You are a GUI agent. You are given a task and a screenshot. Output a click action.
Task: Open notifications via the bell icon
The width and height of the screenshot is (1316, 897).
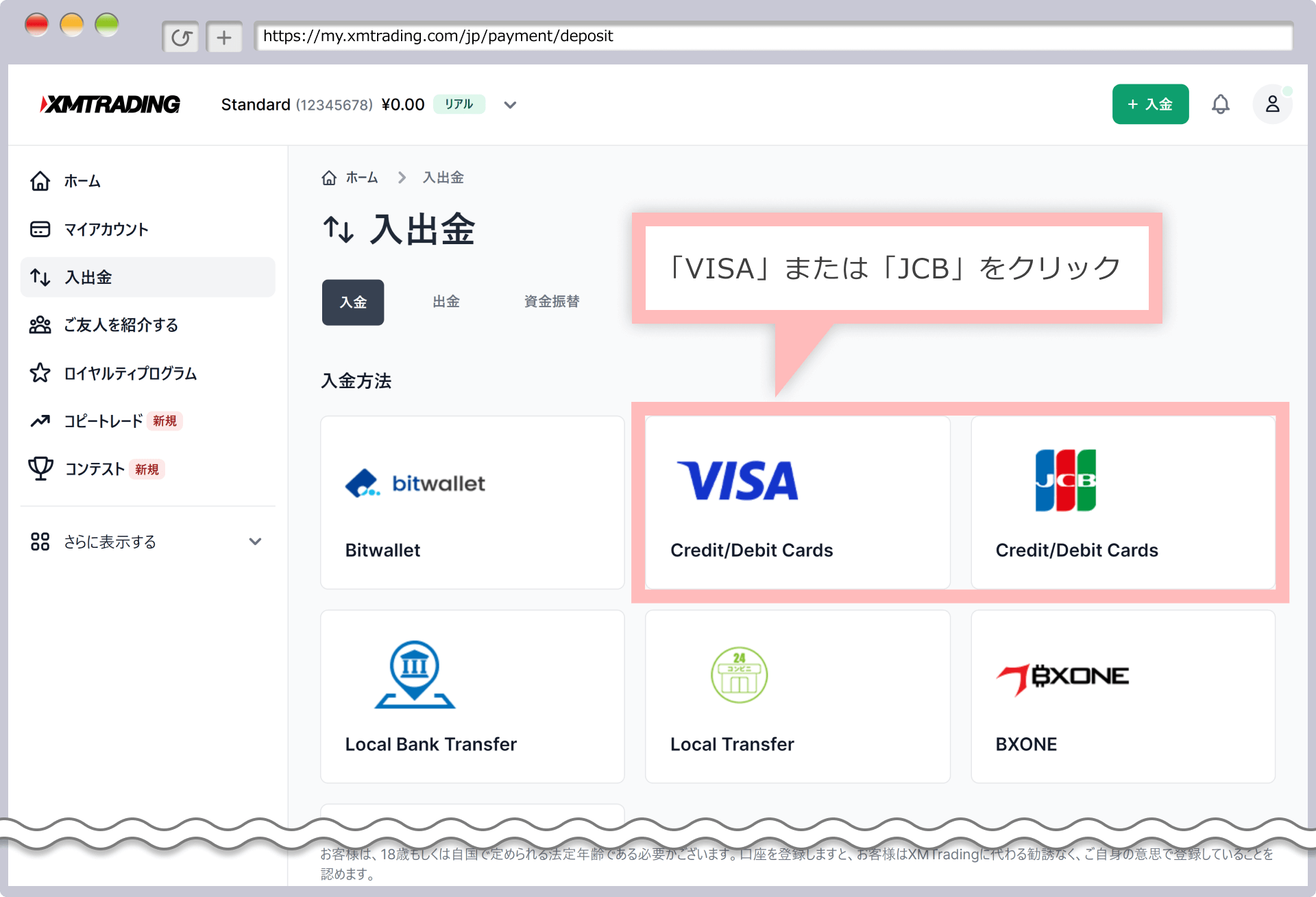(x=1220, y=104)
